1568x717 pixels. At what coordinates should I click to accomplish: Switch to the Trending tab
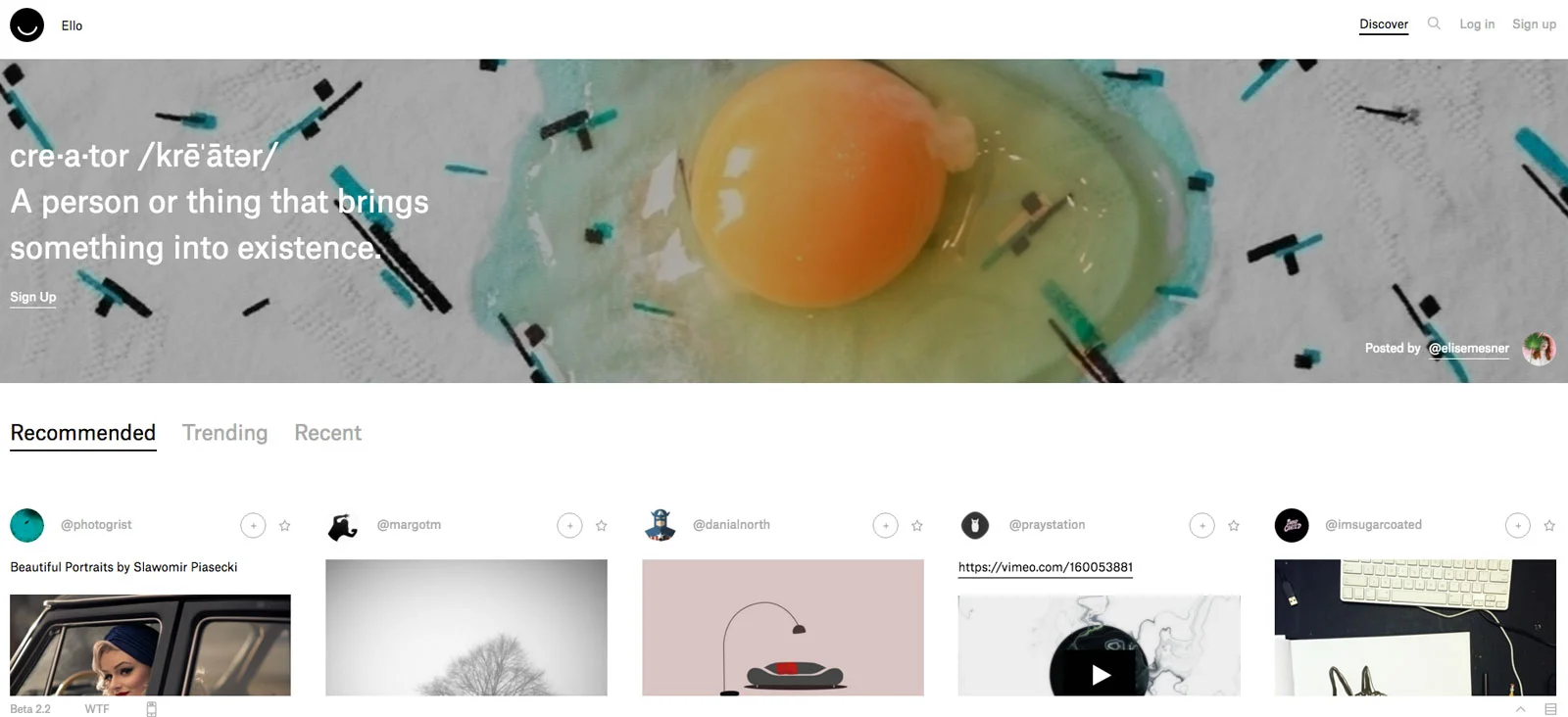(x=224, y=433)
